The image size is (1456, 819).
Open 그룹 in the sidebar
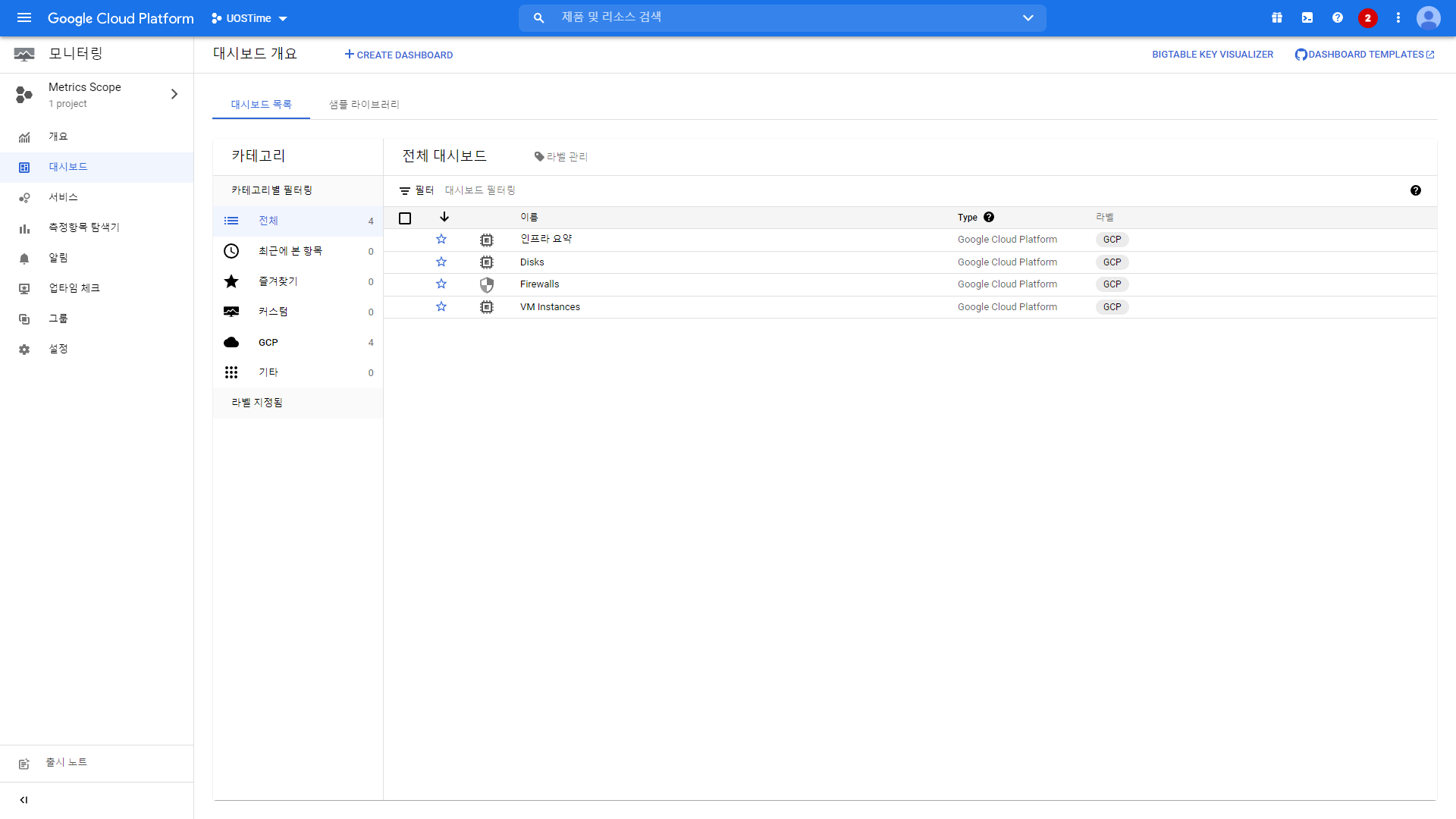coord(96,318)
